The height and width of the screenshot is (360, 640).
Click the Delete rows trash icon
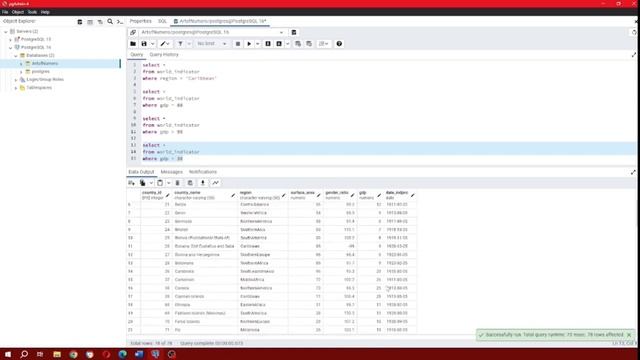[178, 183]
